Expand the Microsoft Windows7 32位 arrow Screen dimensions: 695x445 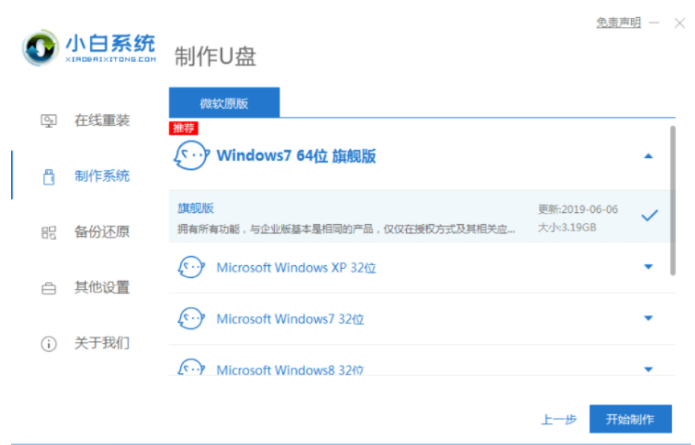[x=648, y=318]
